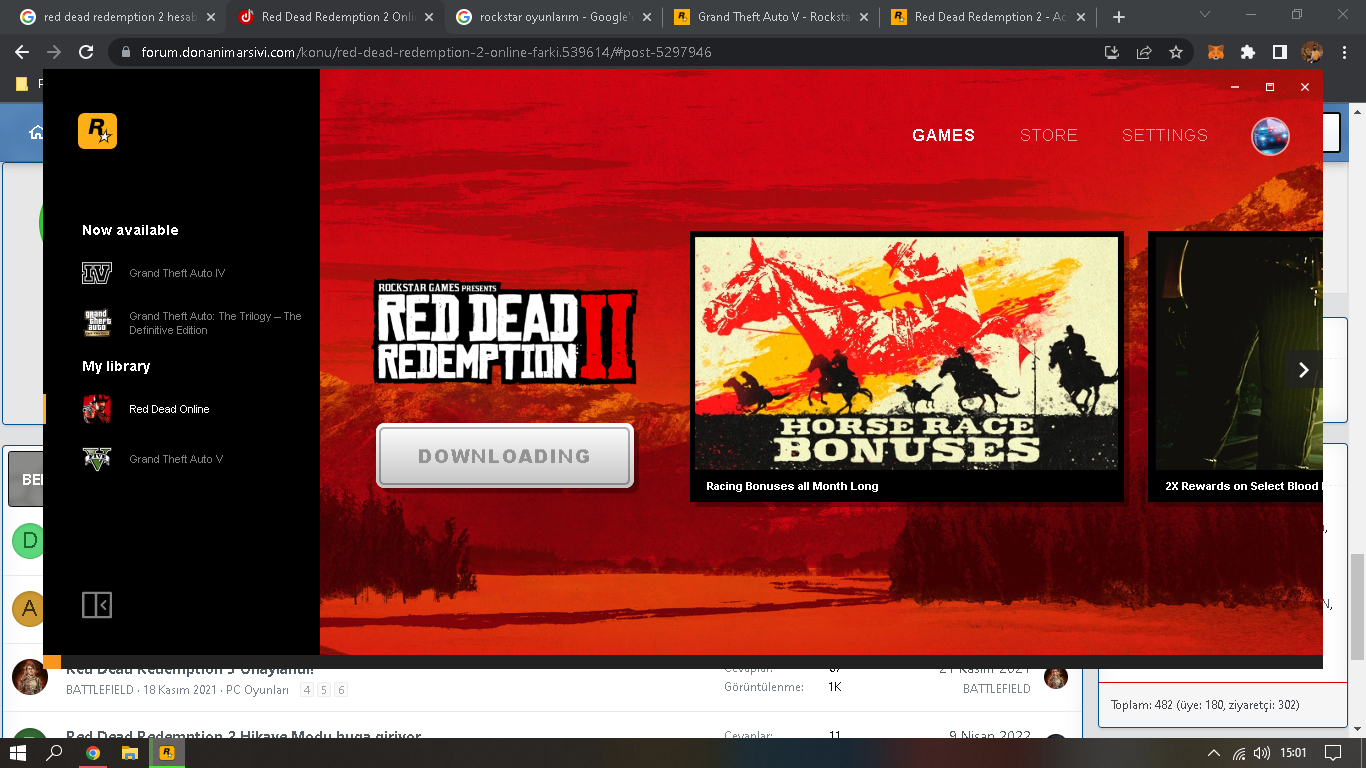Viewport: 1366px width, 768px height.
Task: Click the DOWNLOADING button
Action: pyautogui.click(x=505, y=456)
